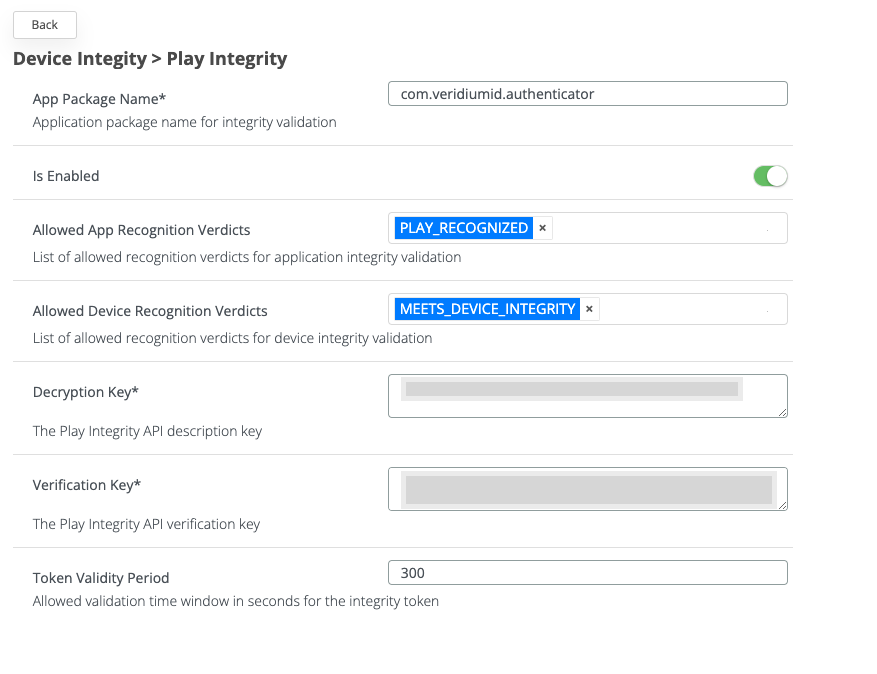Image resolution: width=877 pixels, height=674 pixels.
Task: Remove the PLAY_RECOGNIZED tag via its × icon
Action: pos(541,228)
